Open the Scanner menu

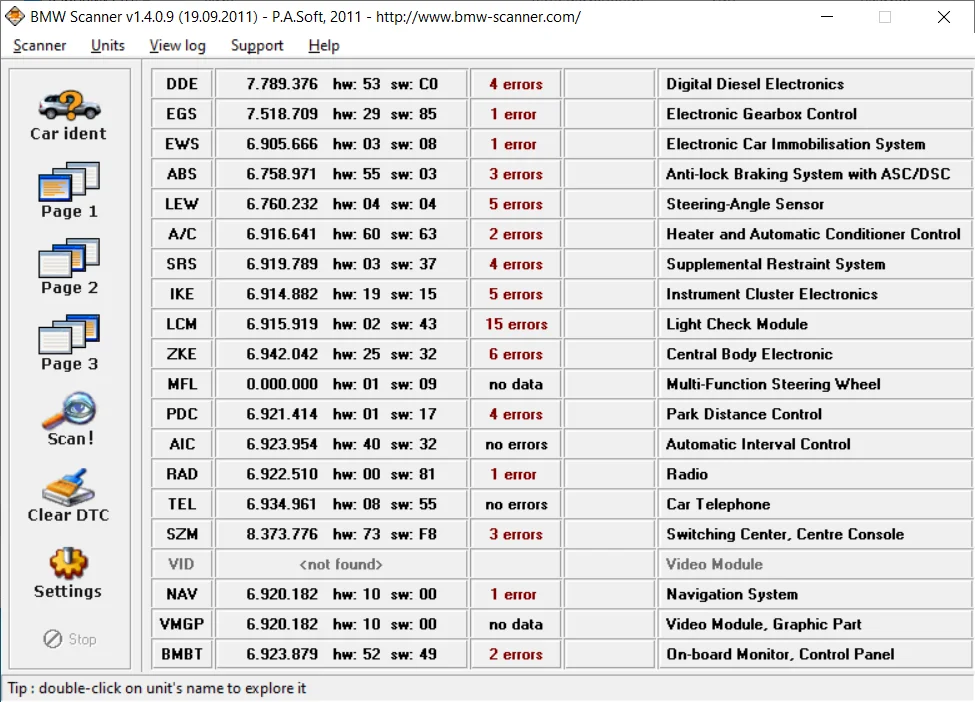(40, 45)
